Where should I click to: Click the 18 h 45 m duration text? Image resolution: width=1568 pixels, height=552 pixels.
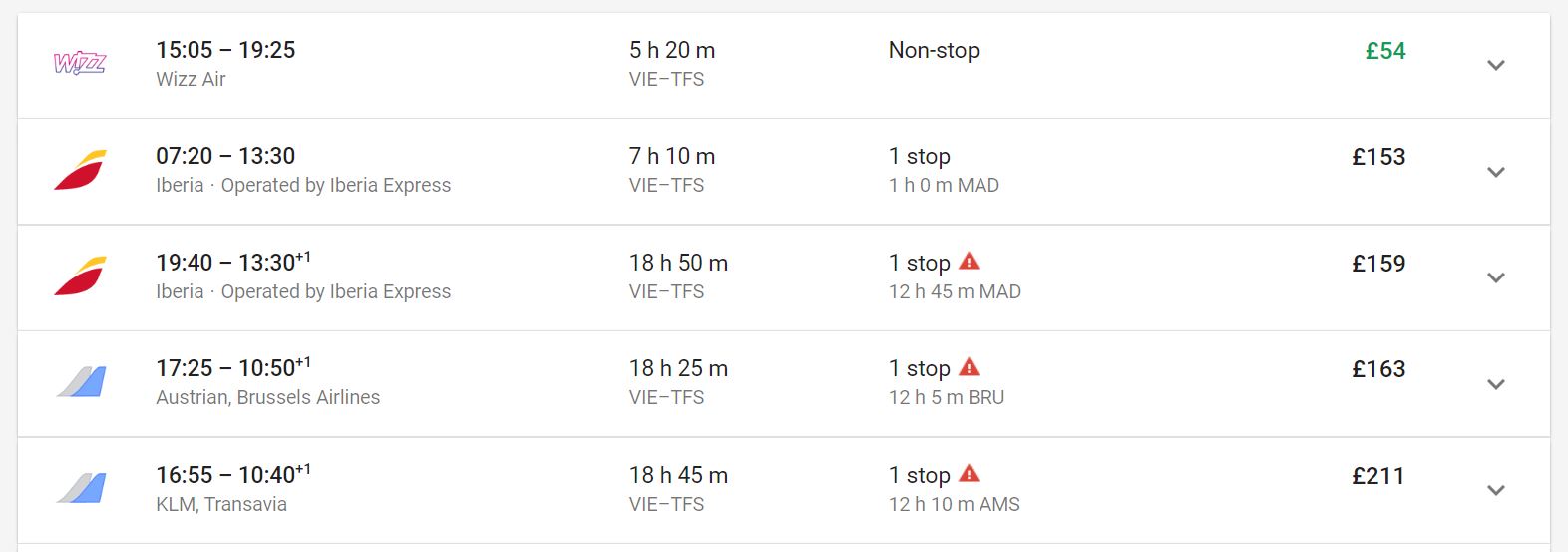tap(678, 475)
